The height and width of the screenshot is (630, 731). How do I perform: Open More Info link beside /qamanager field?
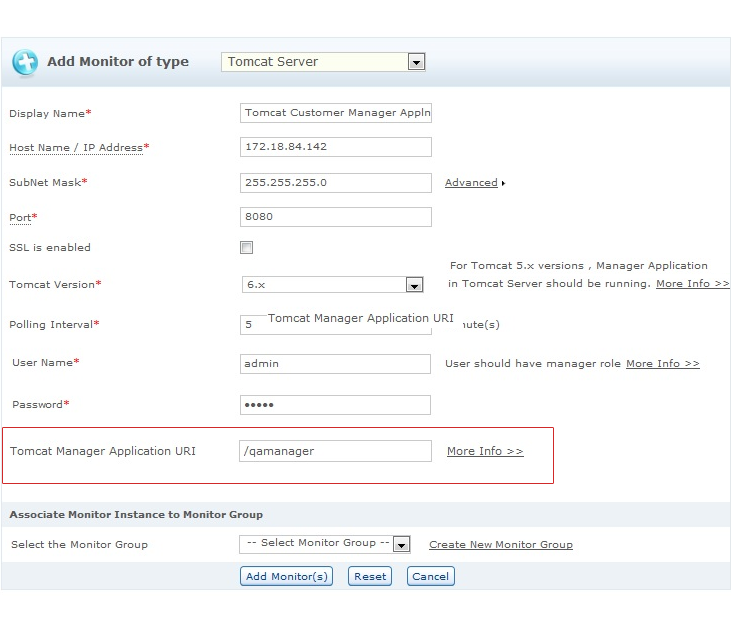[485, 451]
